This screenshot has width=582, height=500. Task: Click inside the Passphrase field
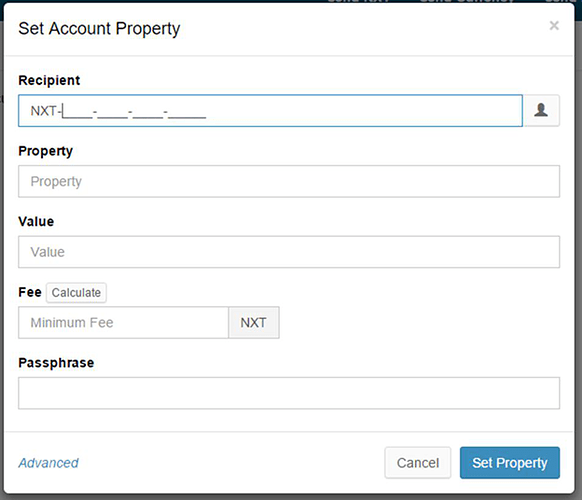[x=289, y=393]
